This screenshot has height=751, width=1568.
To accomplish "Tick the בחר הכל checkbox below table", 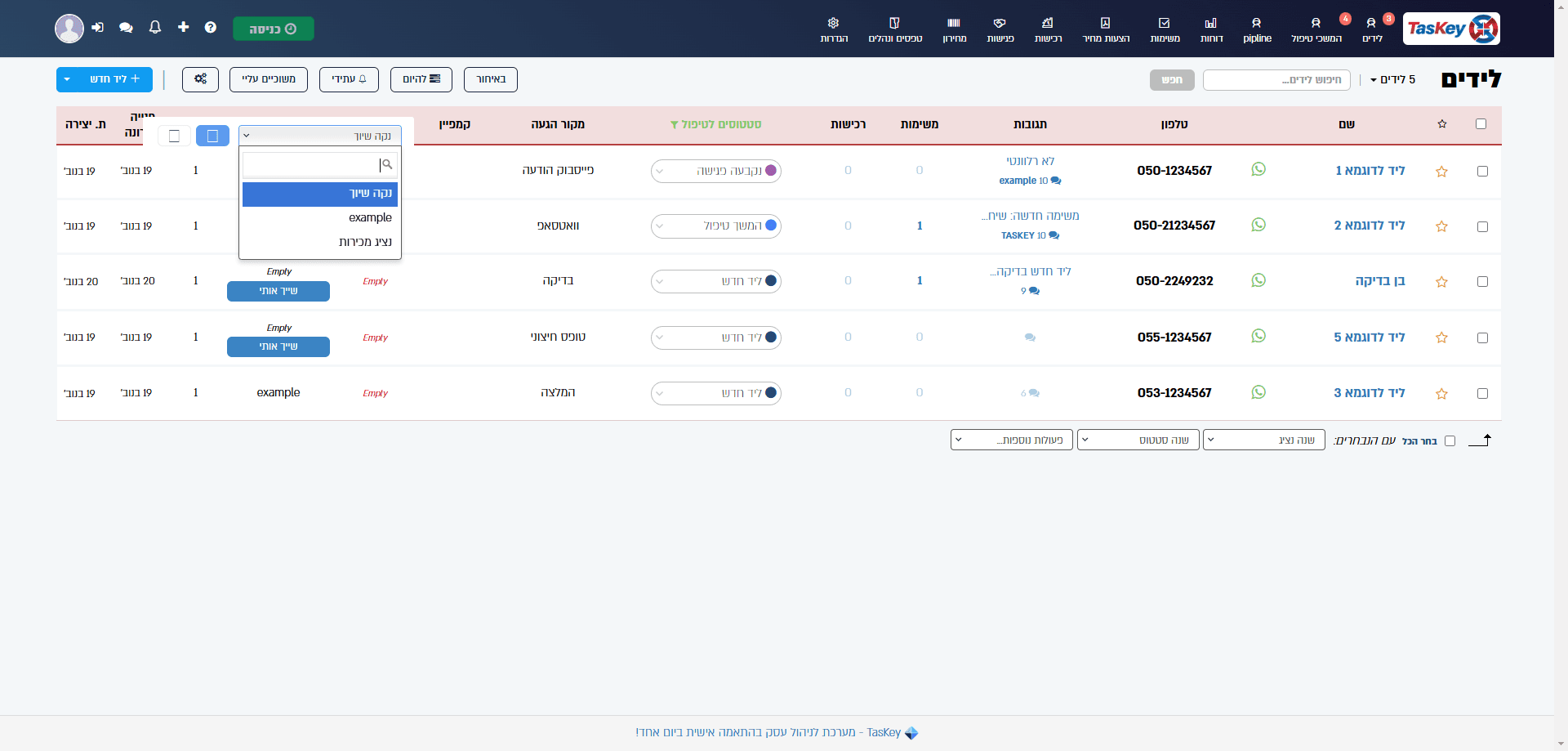I will 1450,440.
